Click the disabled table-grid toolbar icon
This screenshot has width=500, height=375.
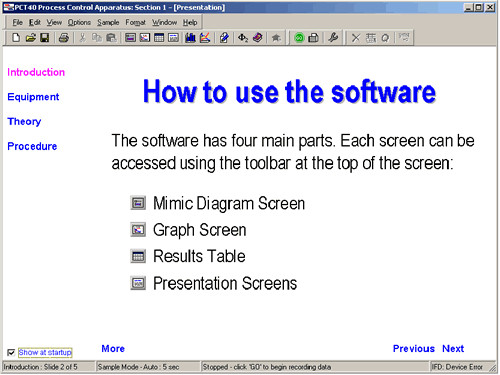coord(371,38)
